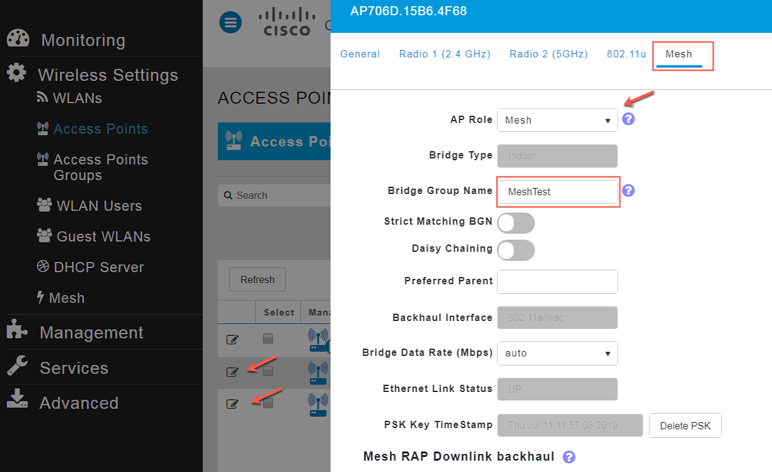Open the Services section
Viewport: 772px width, 472px height.
point(73,368)
